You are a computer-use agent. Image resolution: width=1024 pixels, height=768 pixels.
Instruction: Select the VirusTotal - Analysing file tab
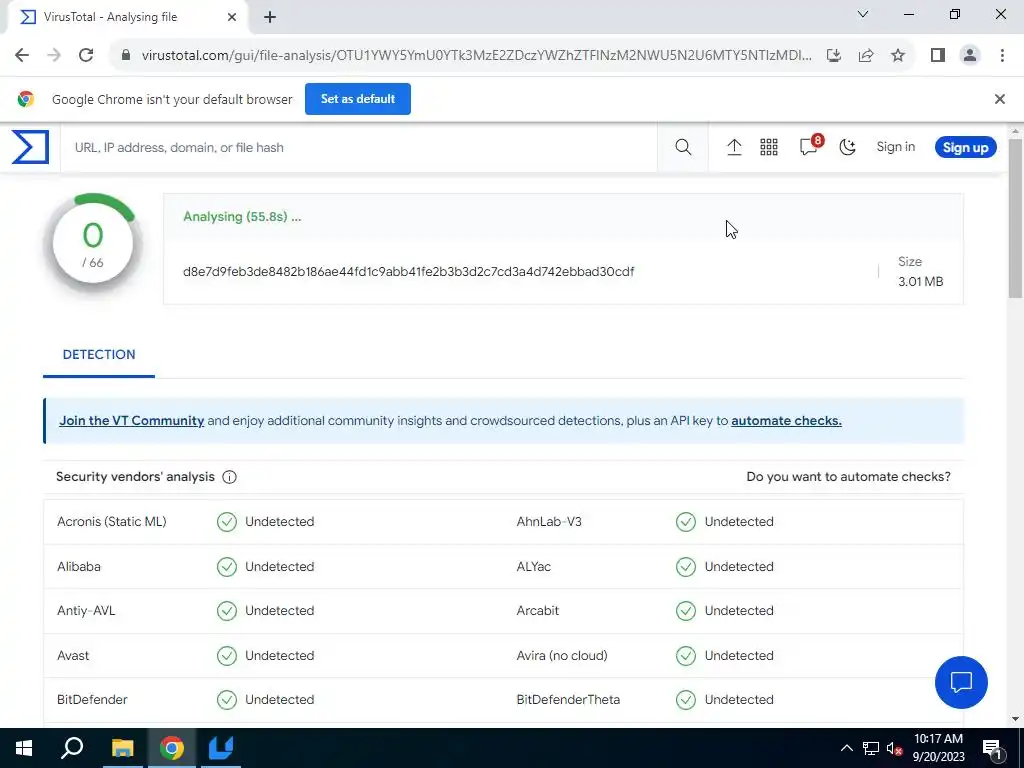[x=128, y=17]
